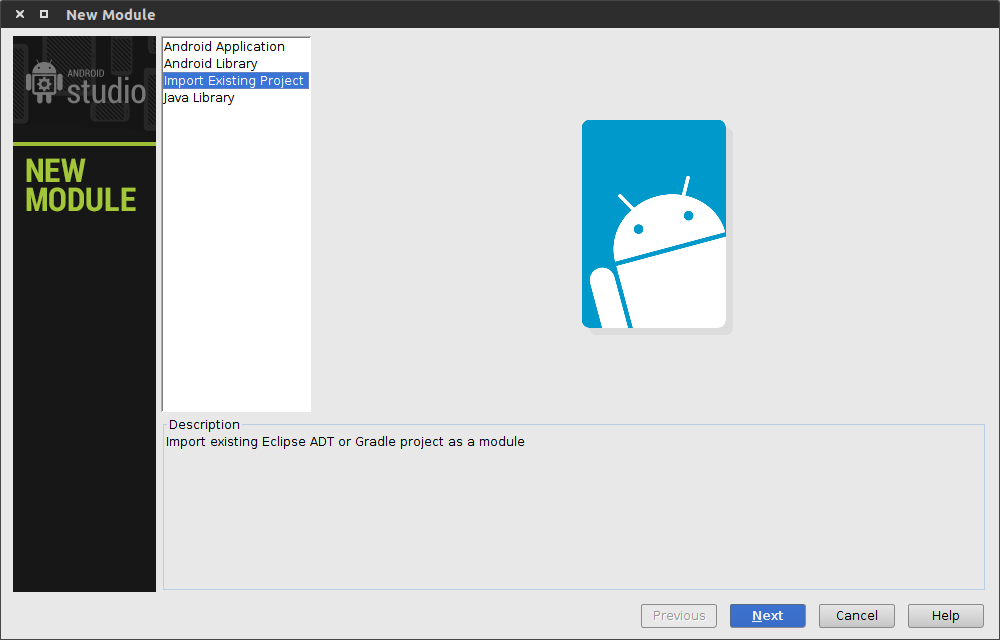Cancel the New Module dialog
The height and width of the screenshot is (640, 1000).
(x=857, y=616)
